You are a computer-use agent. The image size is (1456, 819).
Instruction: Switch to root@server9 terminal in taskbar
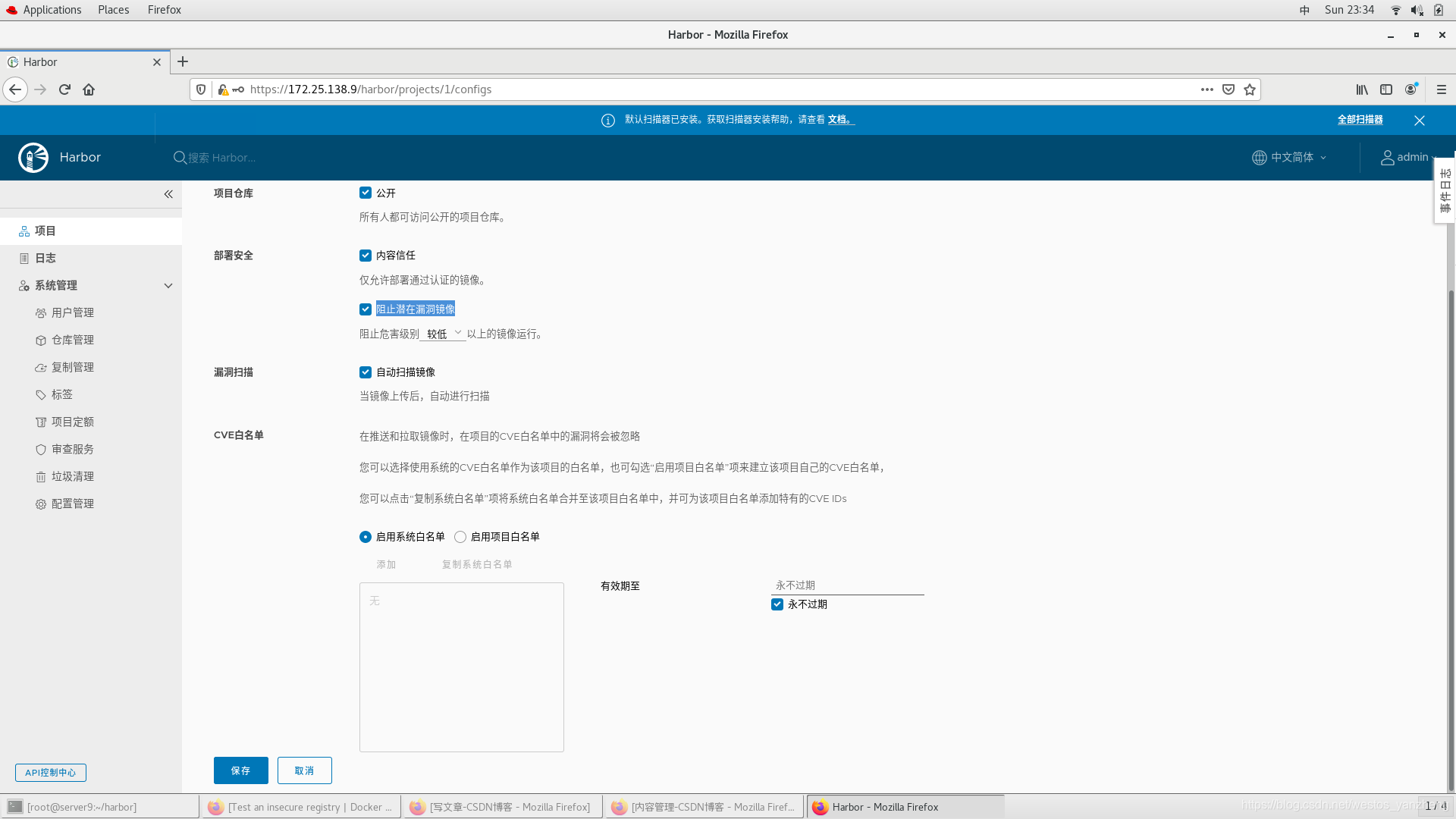pos(99,807)
